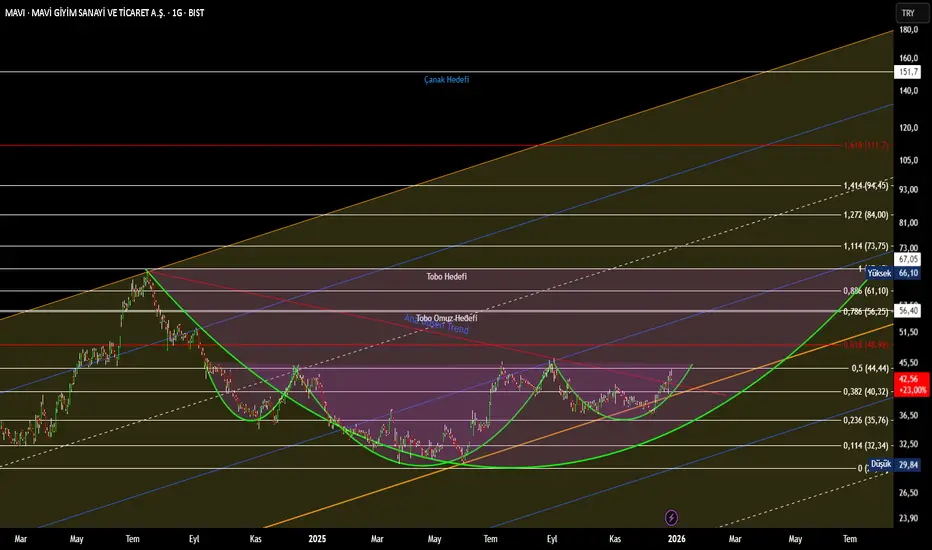This screenshot has height=550, width=932.
Task: Click the 36,50 price axis value
Action: pos(908,415)
